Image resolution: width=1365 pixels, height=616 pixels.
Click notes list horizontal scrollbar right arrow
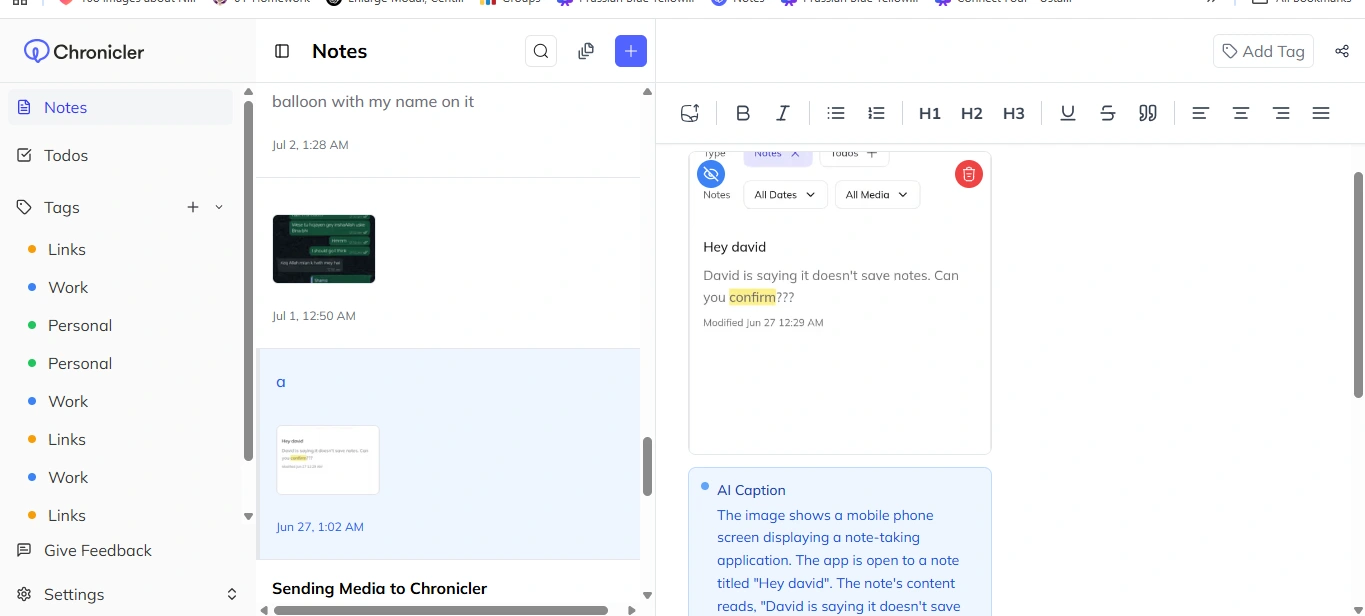[631, 610]
